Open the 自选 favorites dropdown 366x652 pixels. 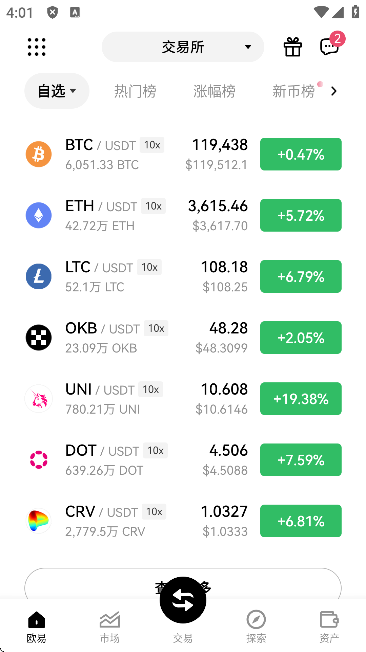[57, 91]
